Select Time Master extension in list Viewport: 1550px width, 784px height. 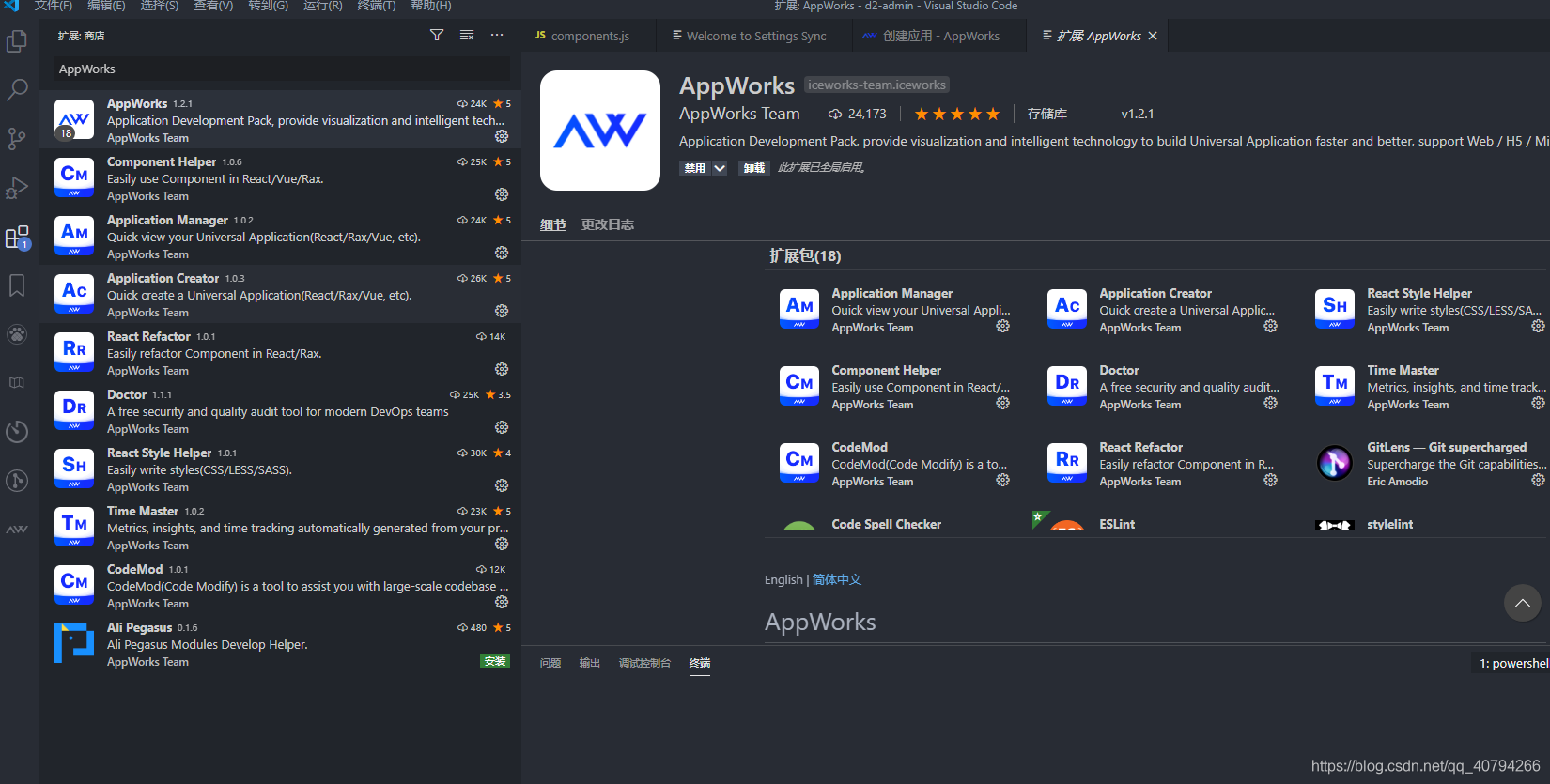coord(281,527)
